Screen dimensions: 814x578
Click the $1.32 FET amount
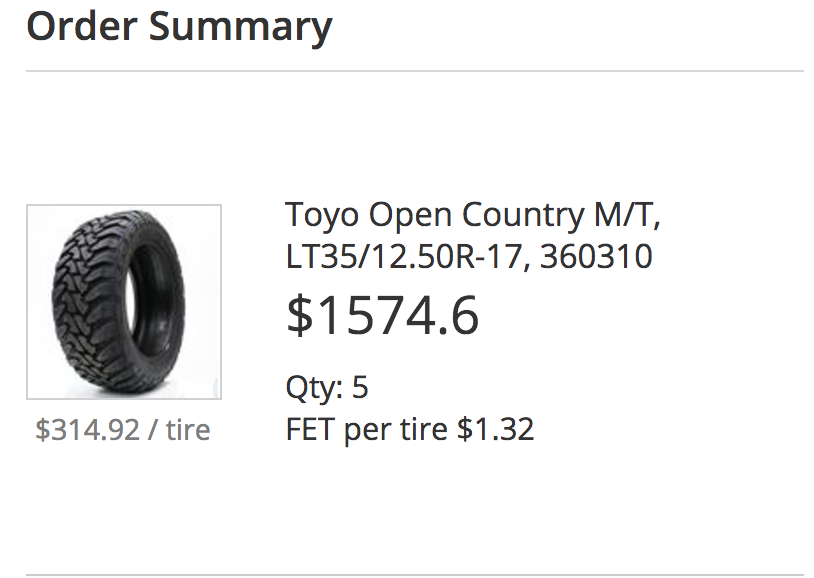[495, 429]
